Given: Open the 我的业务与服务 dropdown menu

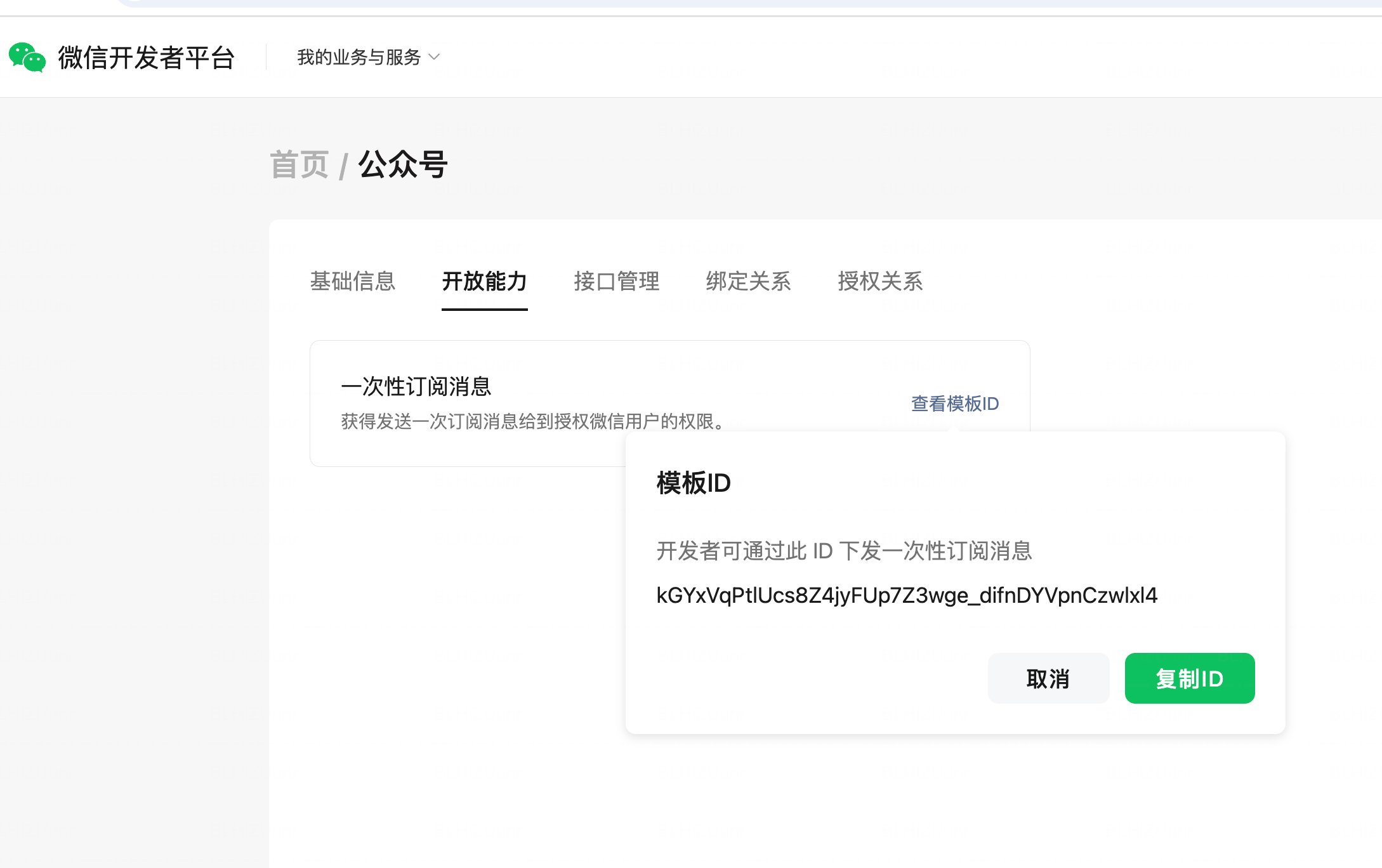Looking at the screenshot, I should coord(359,58).
